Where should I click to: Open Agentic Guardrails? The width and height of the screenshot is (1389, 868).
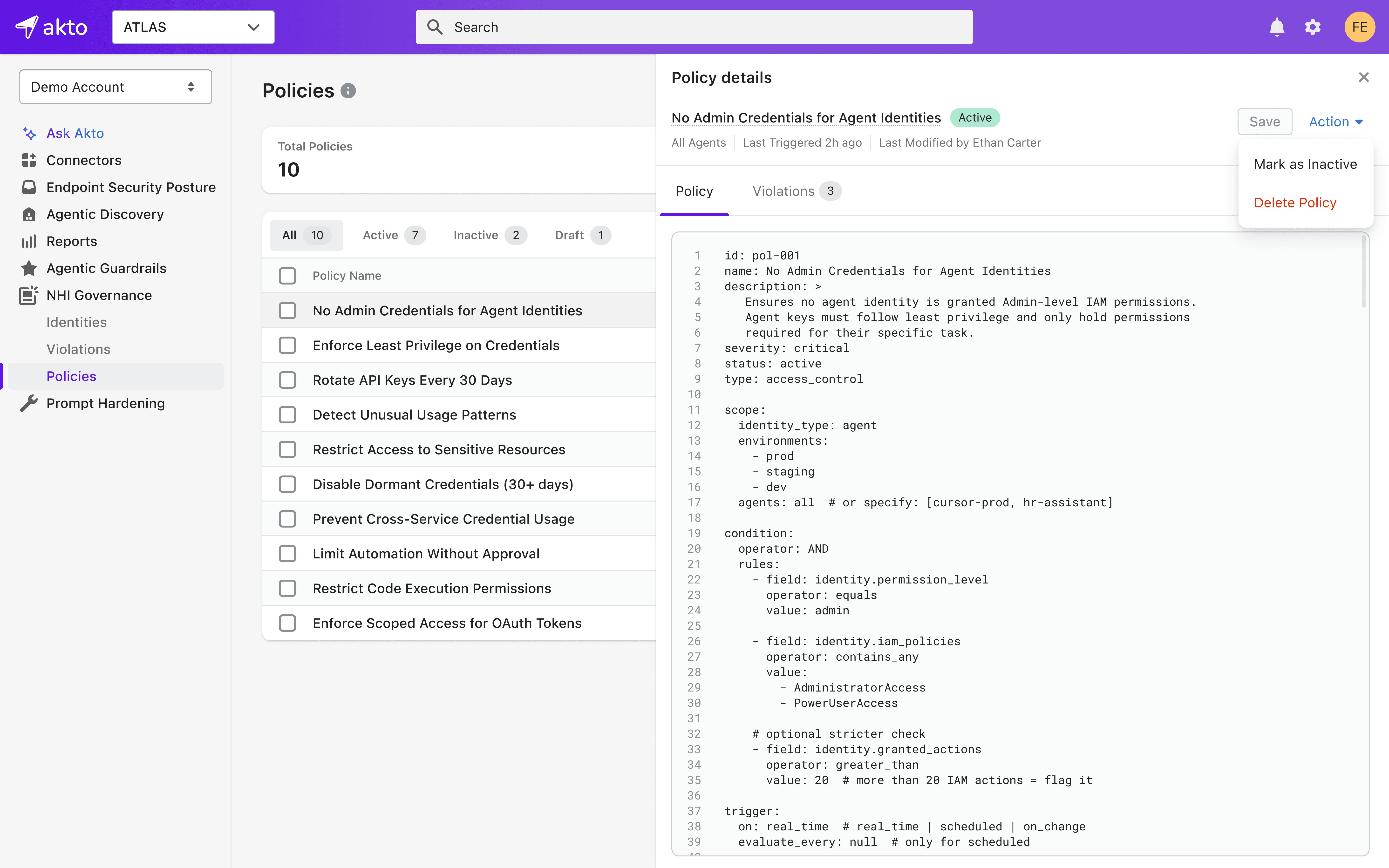click(106, 268)
